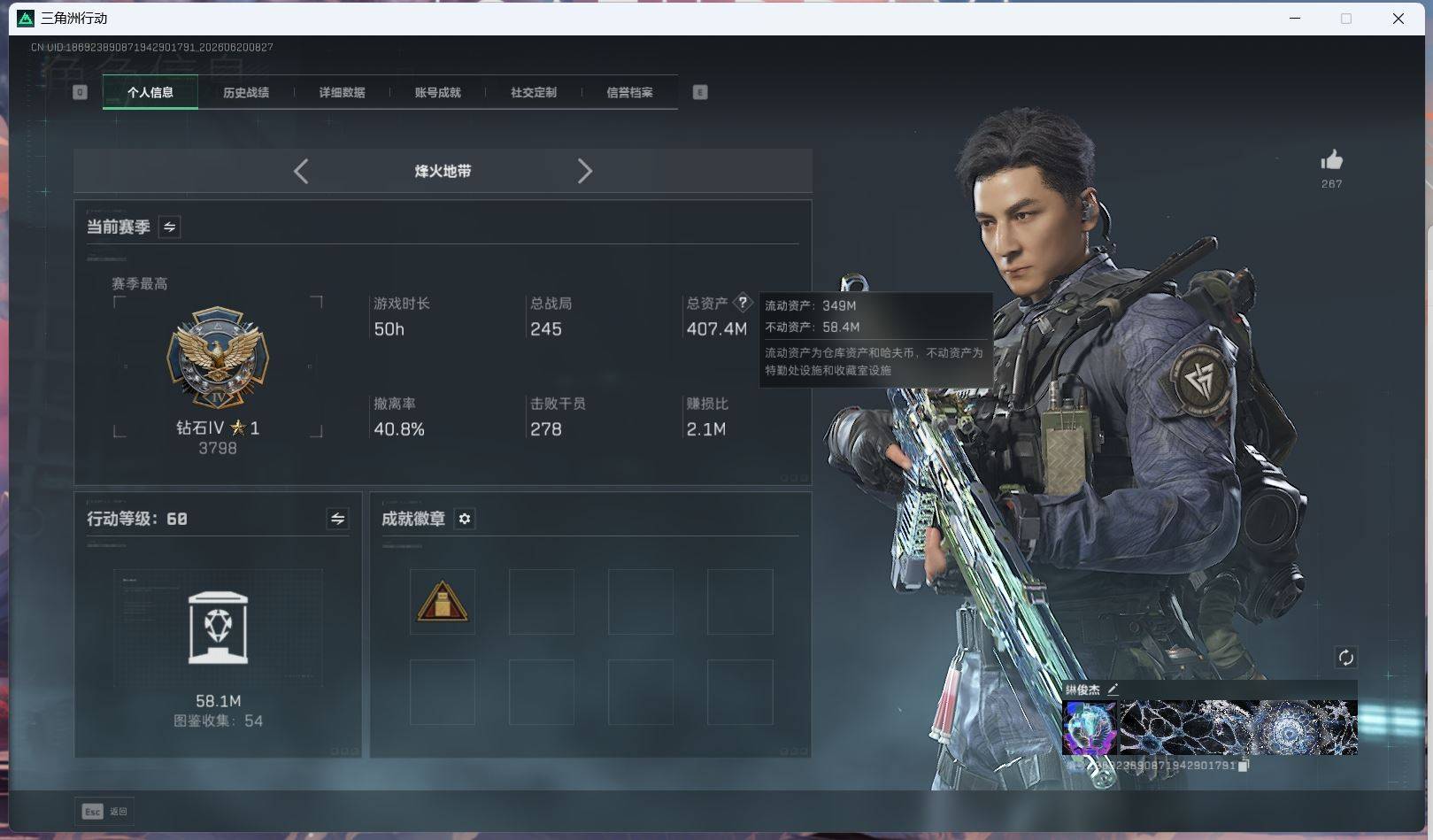The image size is (1433, 840).
Task: Click the player avatar thumbnail
Action: 1090,728
